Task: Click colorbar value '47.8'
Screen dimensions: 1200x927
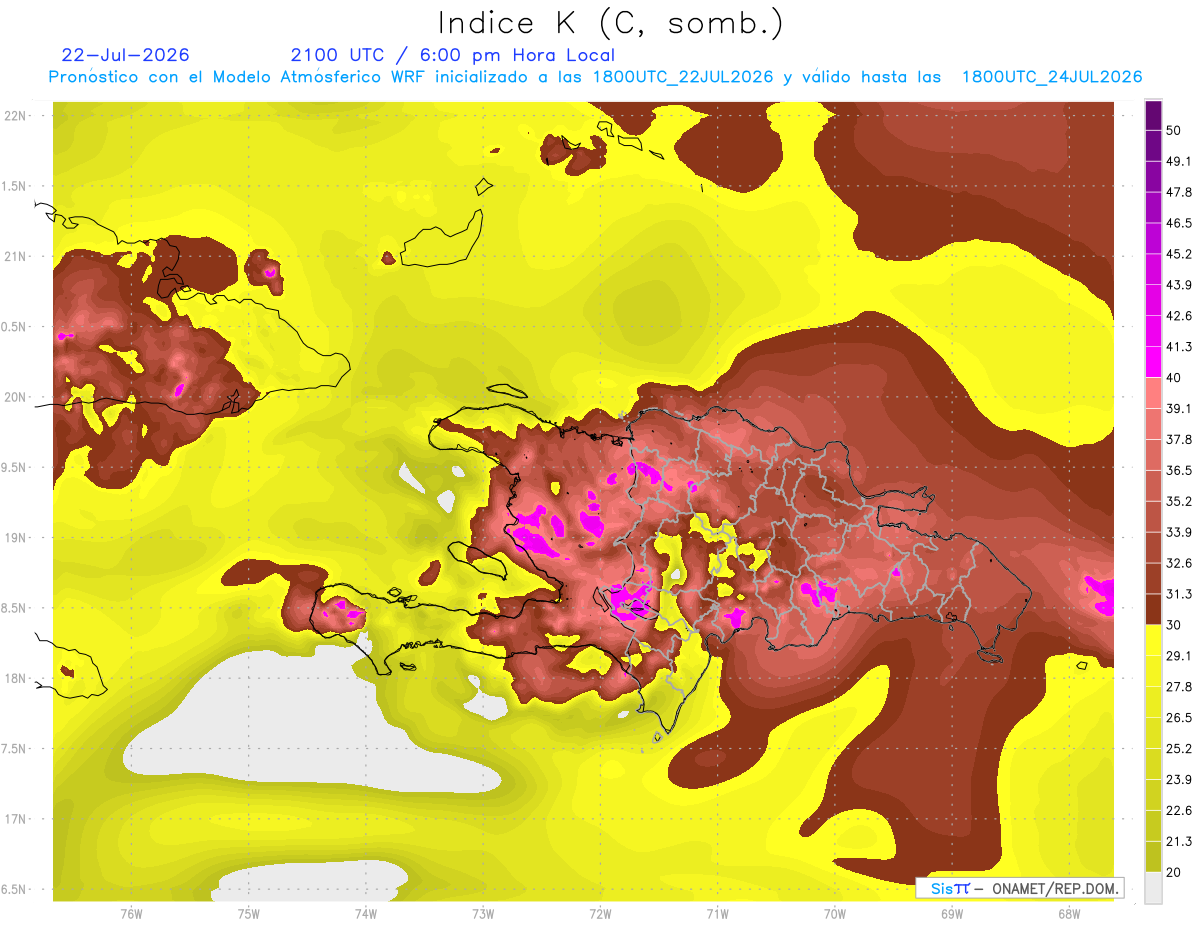Action: [x=1179, y=192]
